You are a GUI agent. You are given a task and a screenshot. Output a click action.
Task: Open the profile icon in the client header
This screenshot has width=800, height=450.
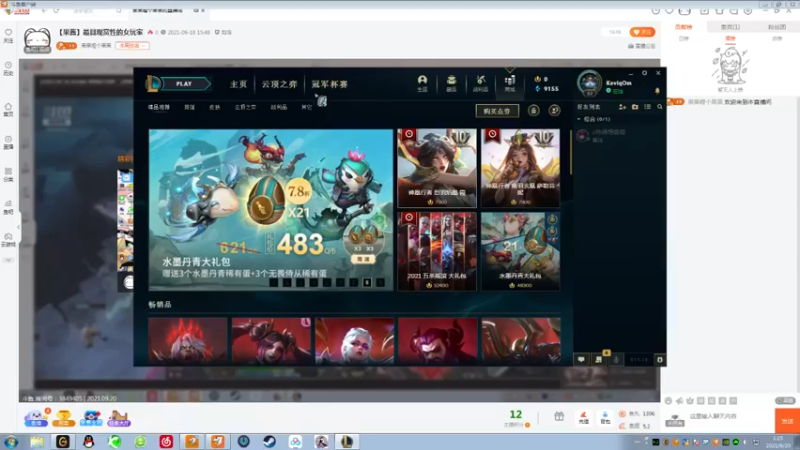point(422,83)
